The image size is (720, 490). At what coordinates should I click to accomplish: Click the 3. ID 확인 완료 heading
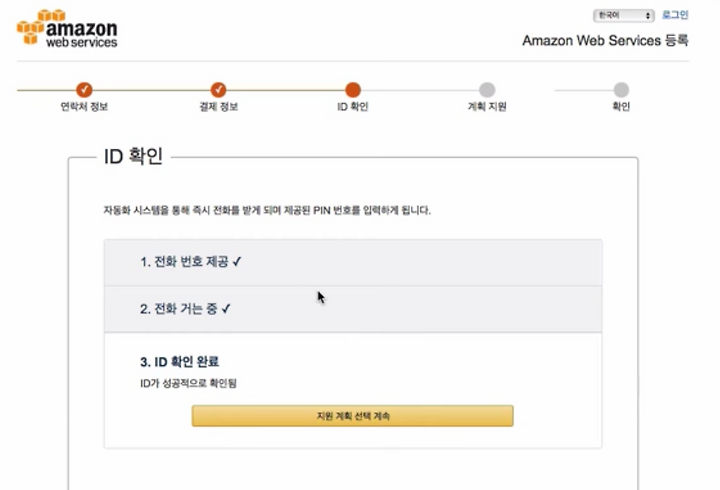[x=180, y=362]
